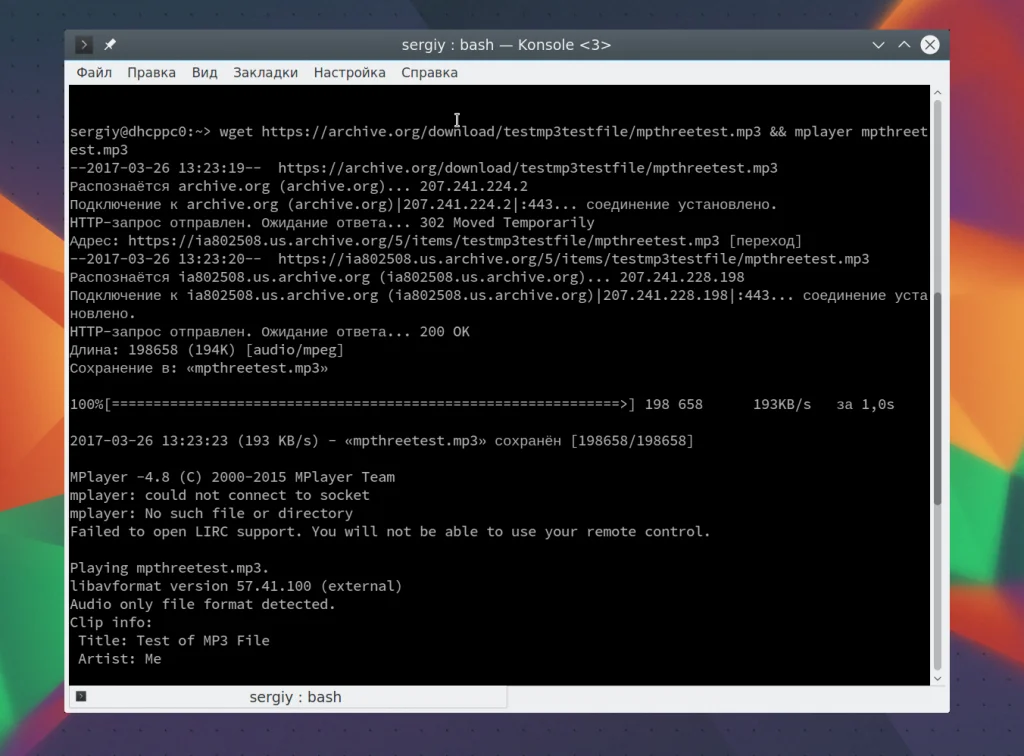Click the 'Title: Test of MP3 File' line
1024x756 pixels.
(173, 641)
